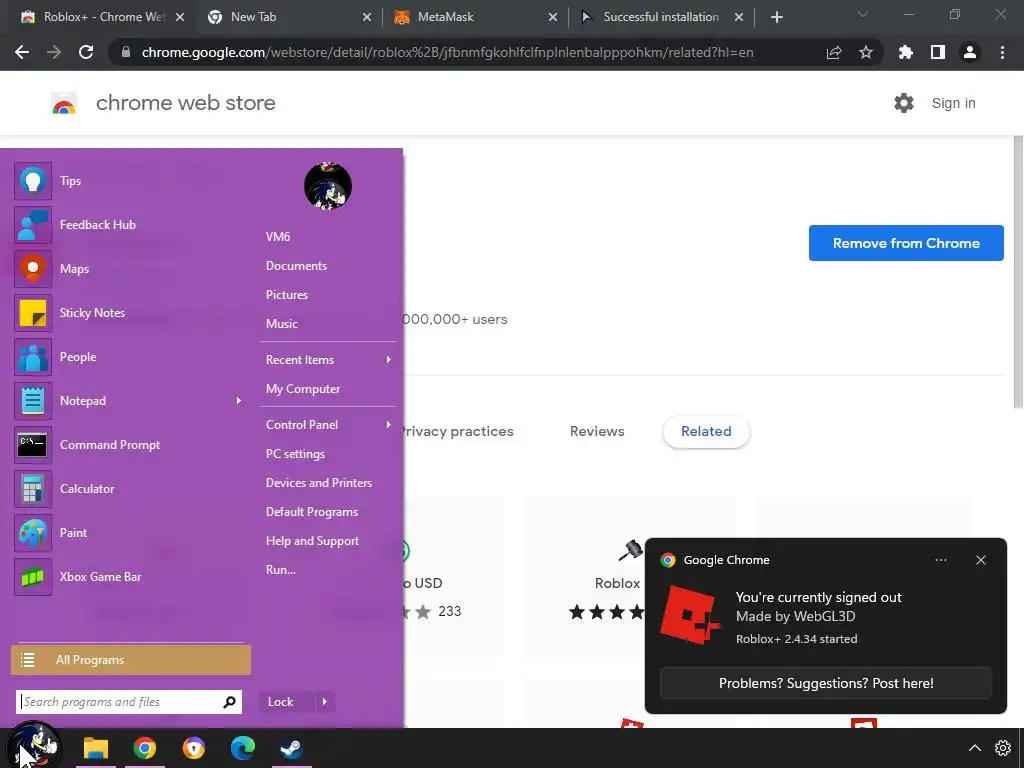Open My Computer from start menu
This screenshot has width=1024, height=768.
[303, 389]
